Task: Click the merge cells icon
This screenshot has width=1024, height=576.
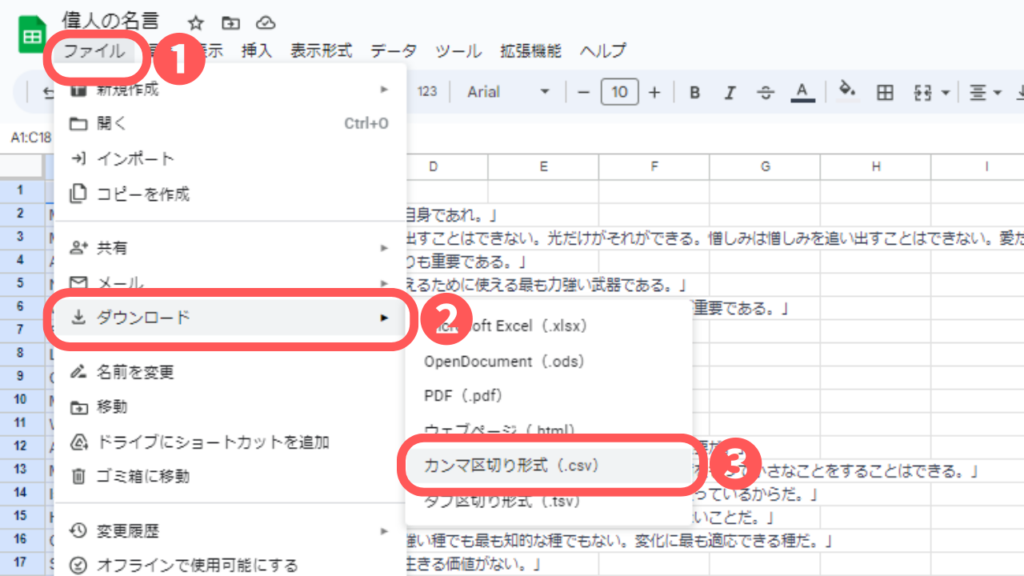Action: [x=922, y=92]
